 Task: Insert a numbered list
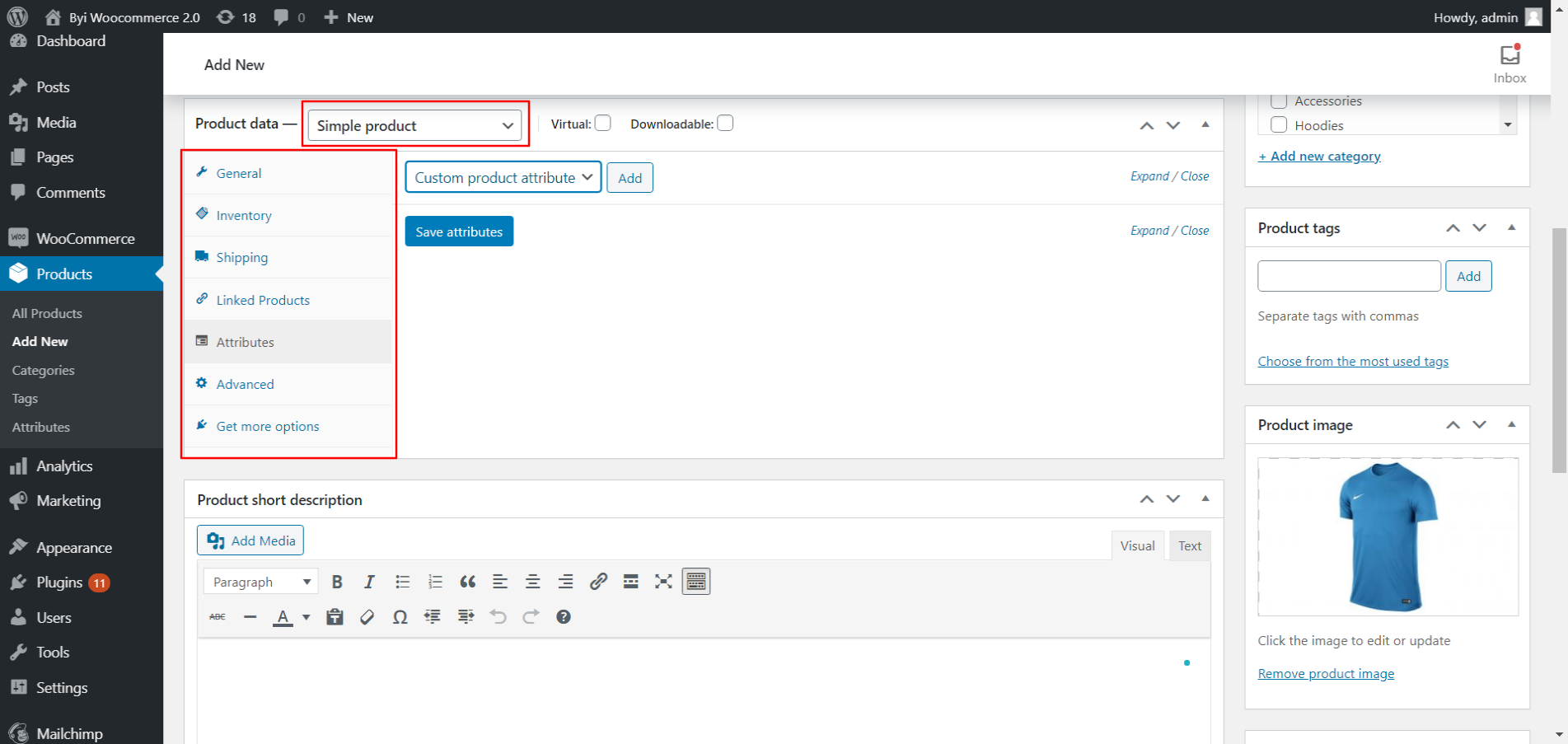(x=435, y=581)
